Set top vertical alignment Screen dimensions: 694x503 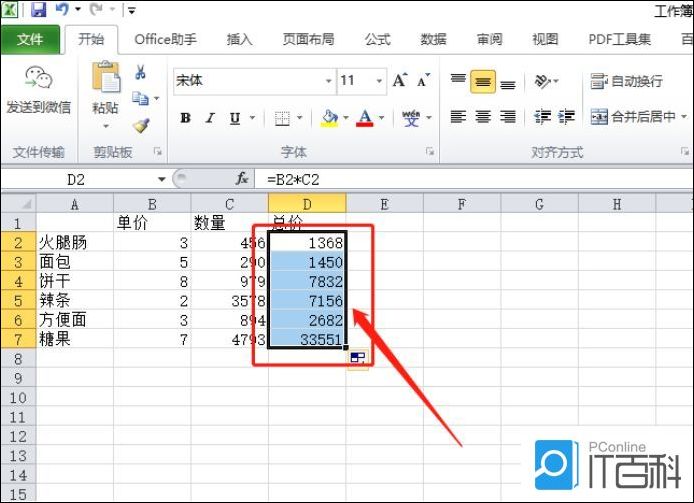(x=458, y=81)
